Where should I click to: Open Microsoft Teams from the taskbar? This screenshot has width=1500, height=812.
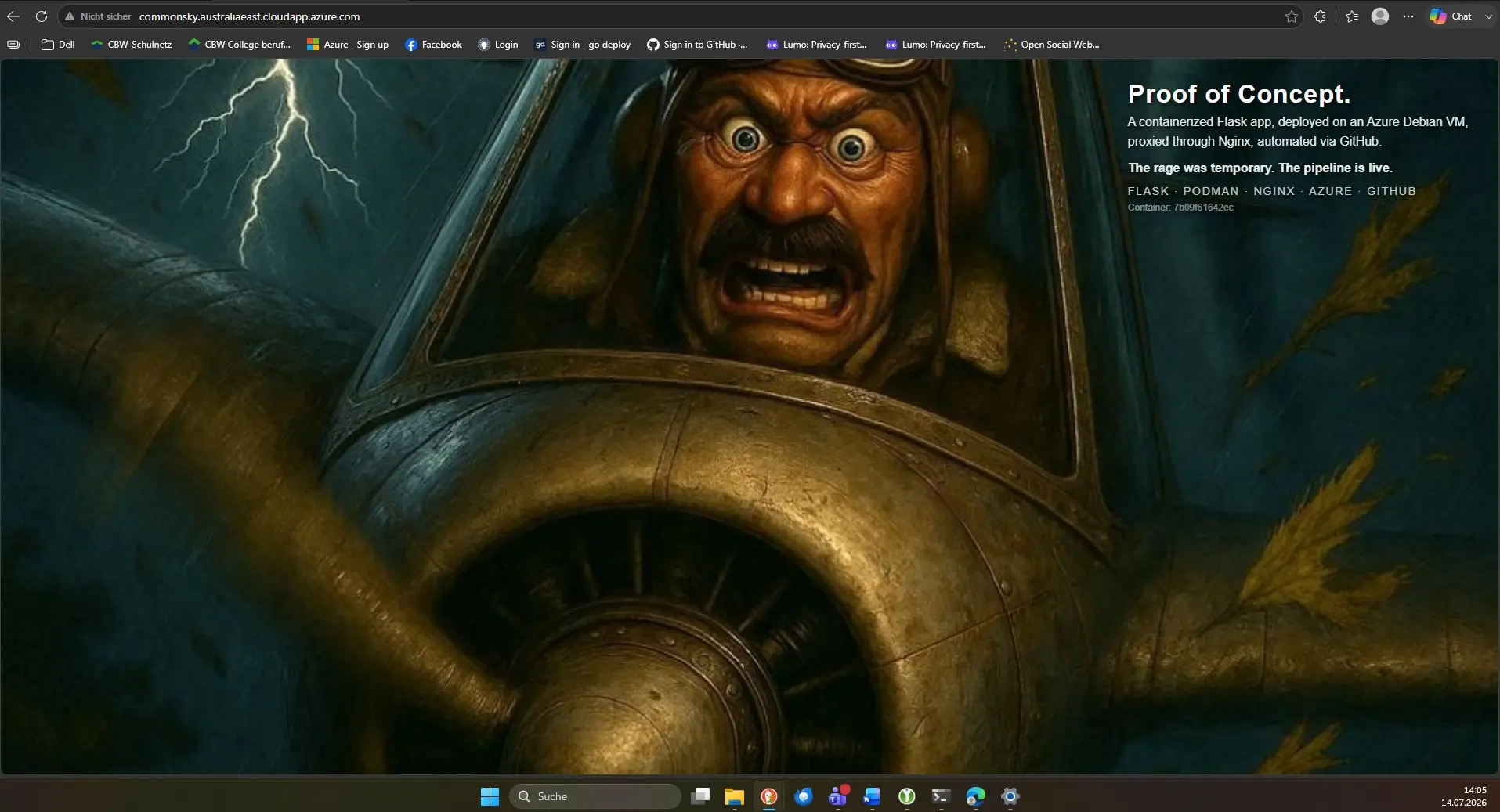(x=837, y=796)
